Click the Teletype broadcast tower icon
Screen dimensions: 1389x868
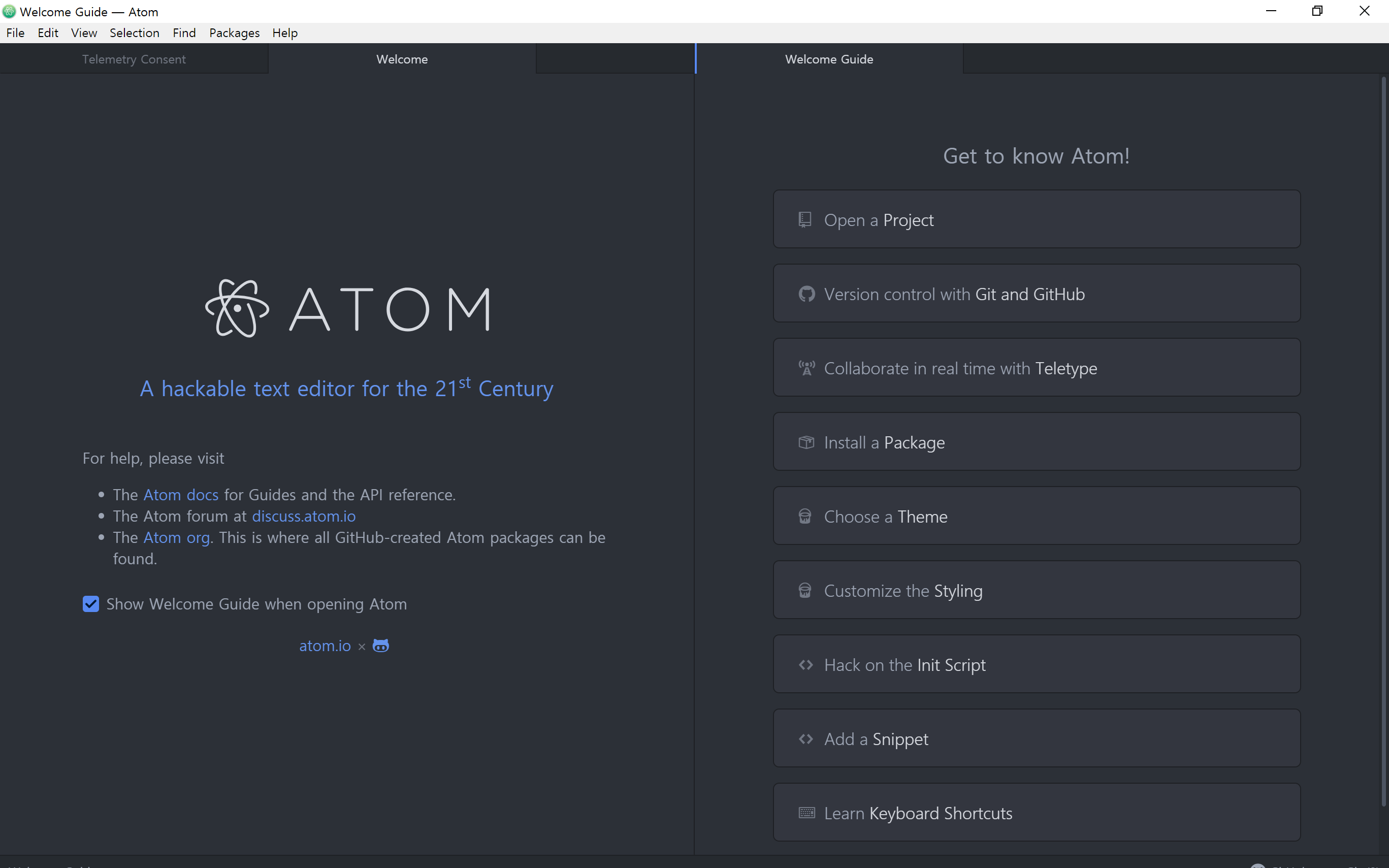pyautogui.click(x=806, y=368)
